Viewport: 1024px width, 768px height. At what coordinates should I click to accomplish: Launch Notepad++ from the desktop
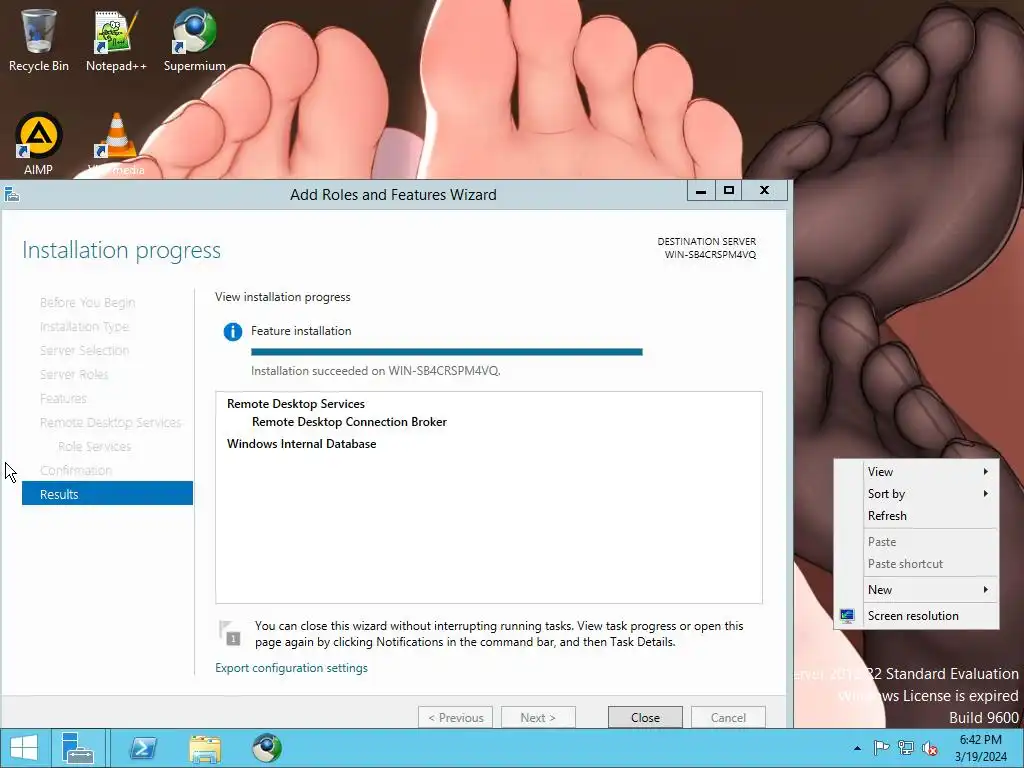116,40
